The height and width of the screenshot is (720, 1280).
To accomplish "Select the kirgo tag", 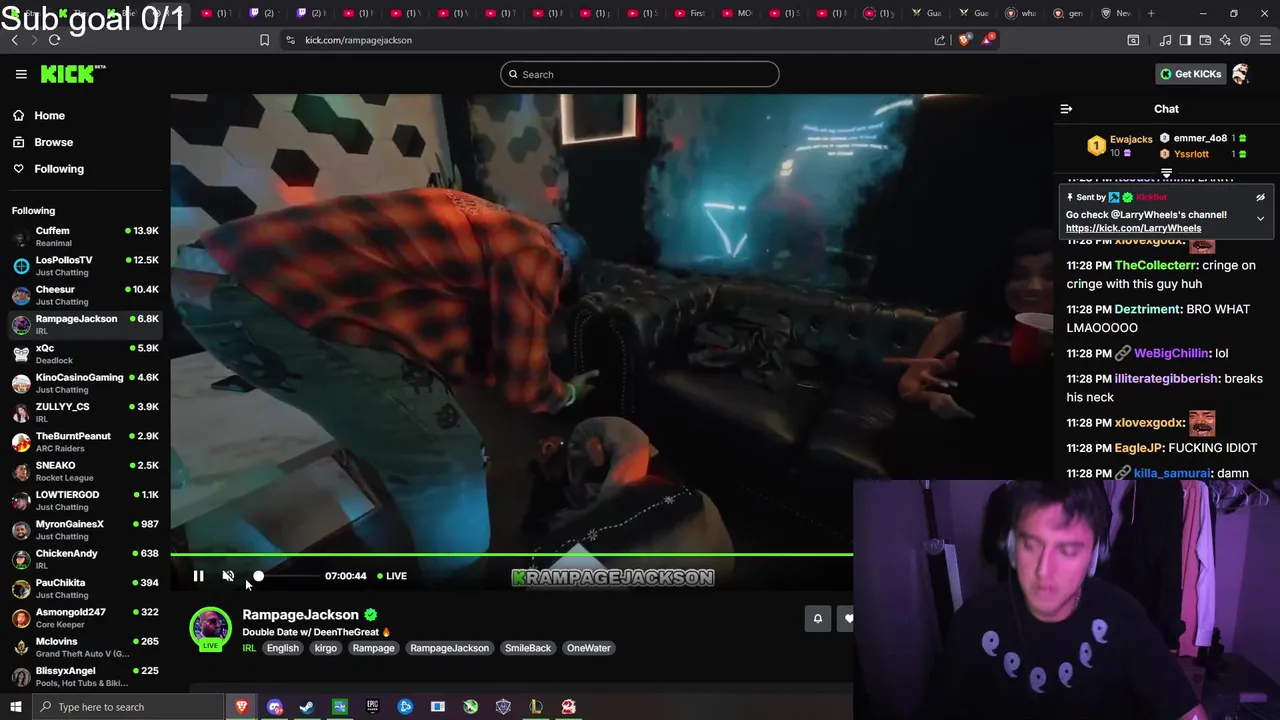I will click(x=326, y=648).
